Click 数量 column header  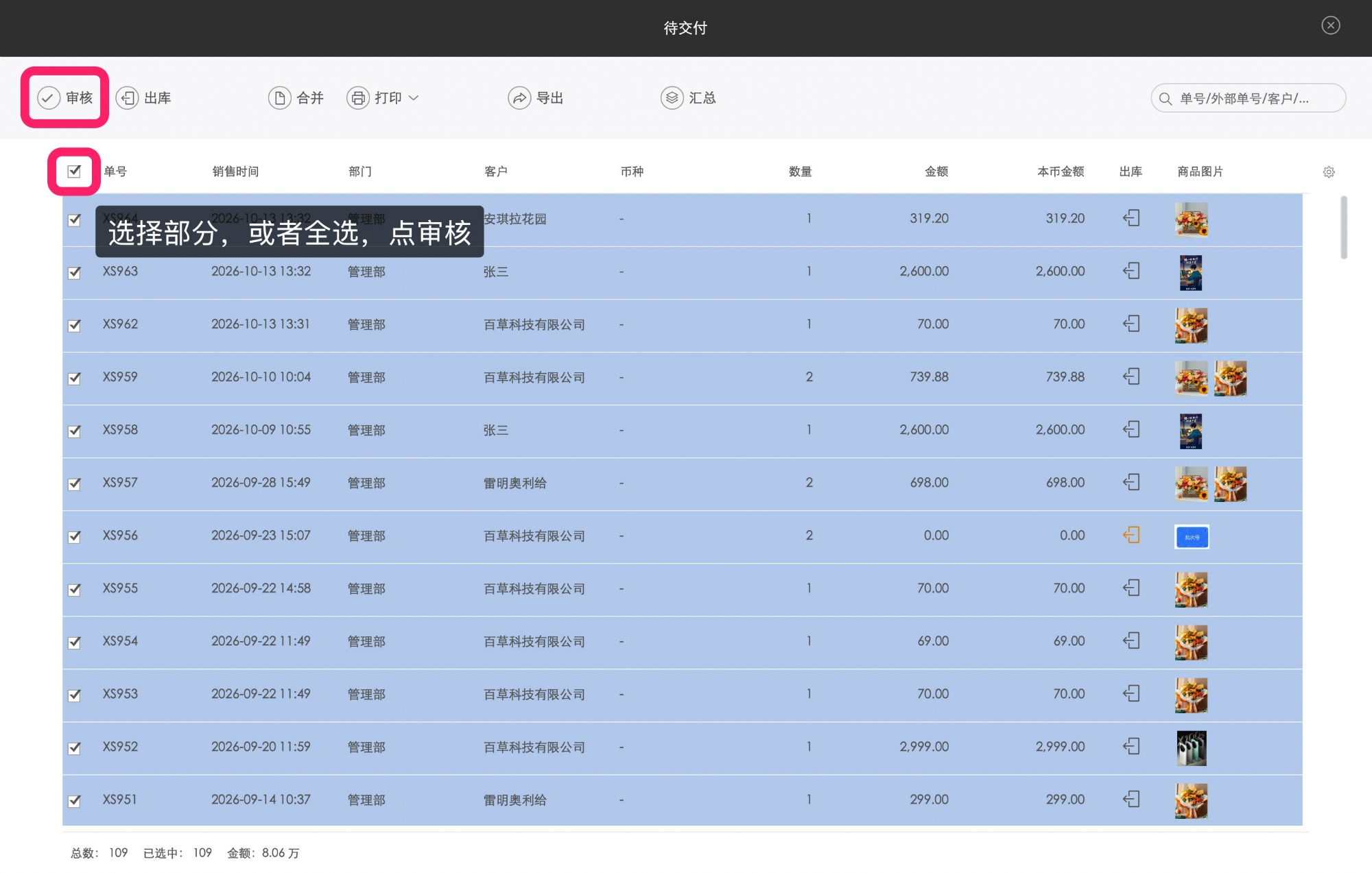click(800, 171)
